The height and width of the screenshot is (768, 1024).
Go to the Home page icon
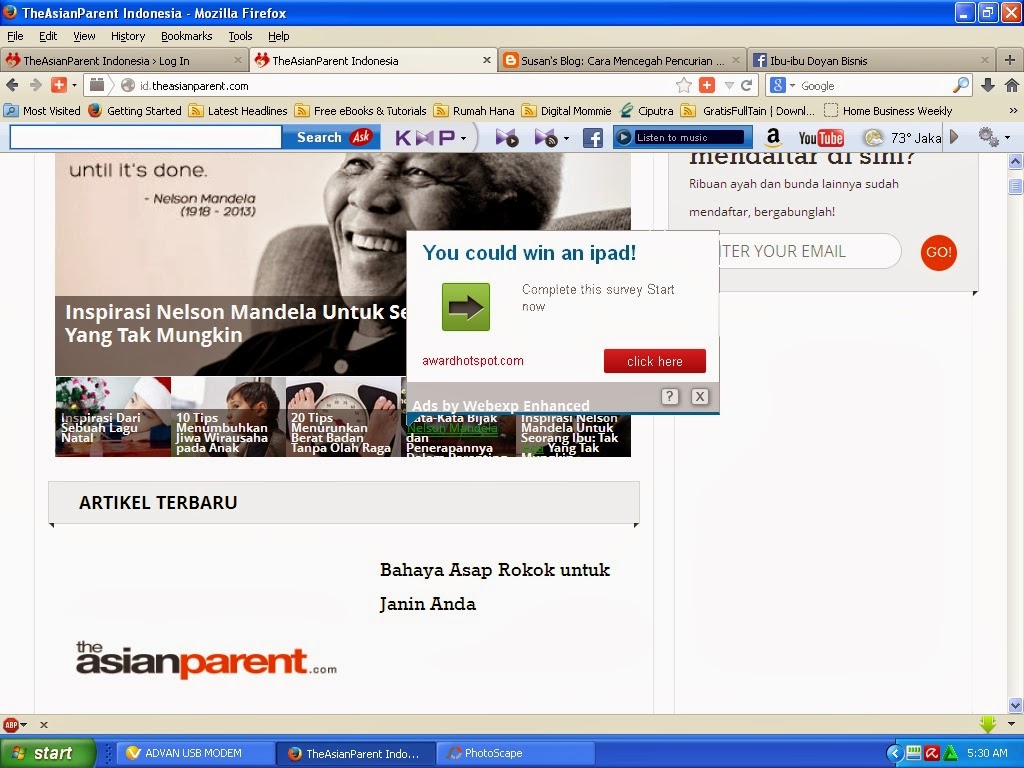[1012, 85]
